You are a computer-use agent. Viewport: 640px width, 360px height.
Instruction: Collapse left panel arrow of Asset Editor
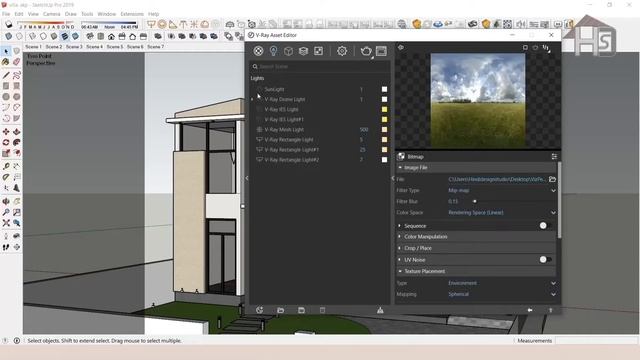click(247, 178)
